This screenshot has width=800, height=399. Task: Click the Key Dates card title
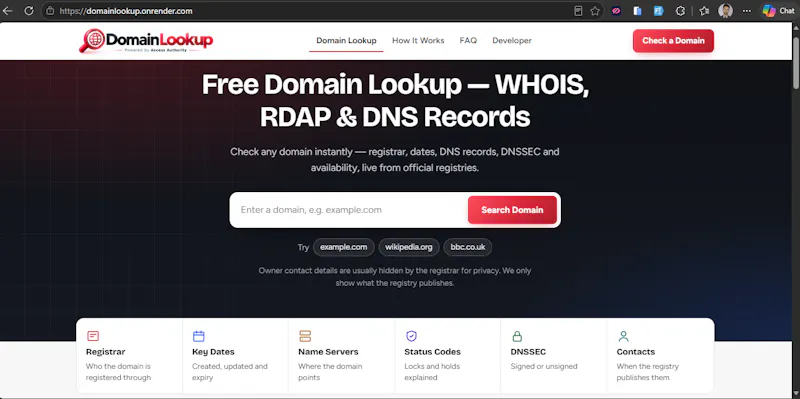(x=213, y=352)
